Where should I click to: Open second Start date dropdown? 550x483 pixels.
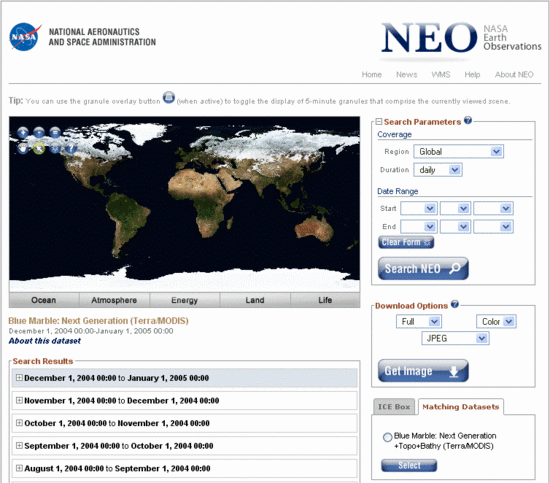[x=455, y=208]
